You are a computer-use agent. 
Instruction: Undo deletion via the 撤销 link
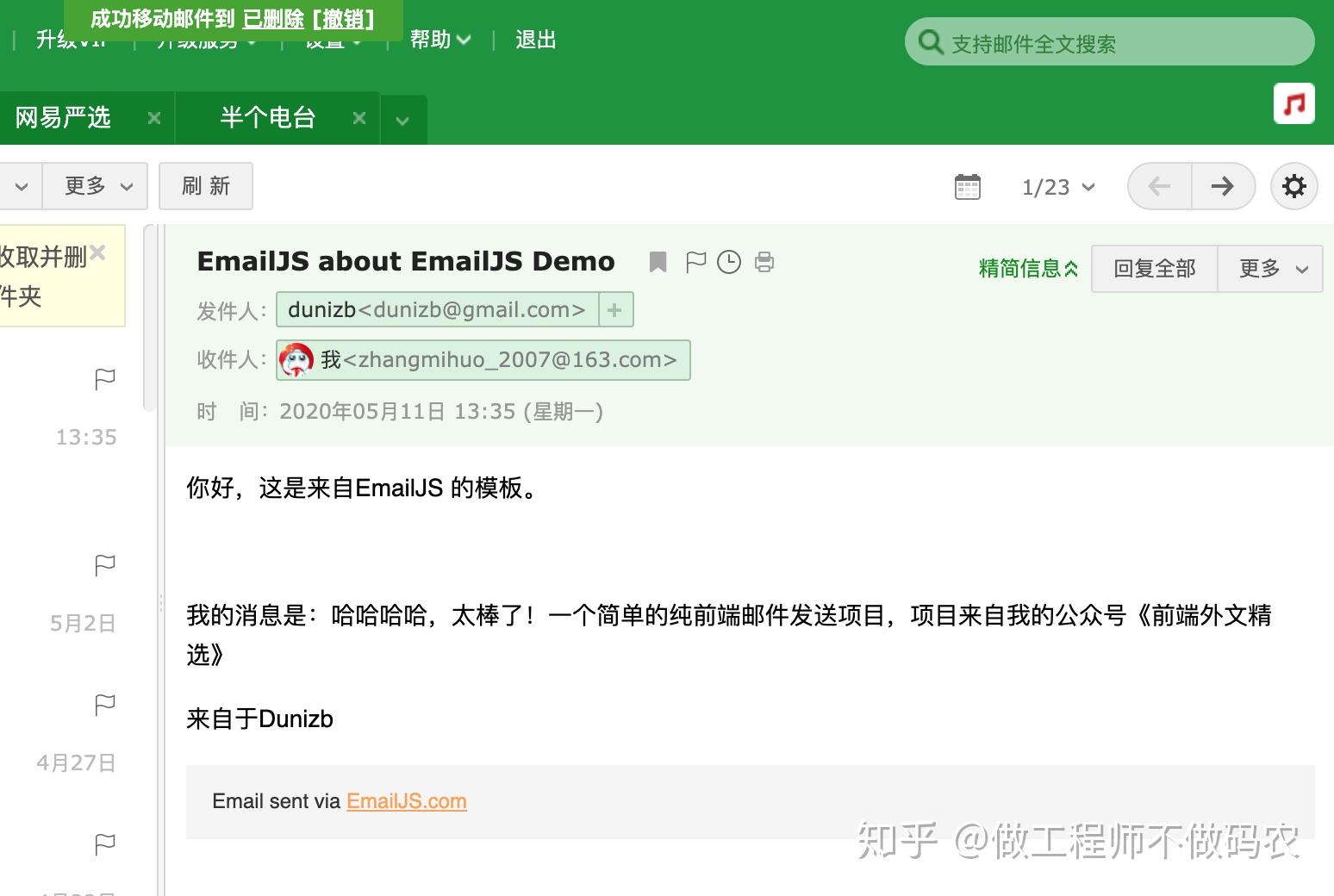tap(343, 19)
